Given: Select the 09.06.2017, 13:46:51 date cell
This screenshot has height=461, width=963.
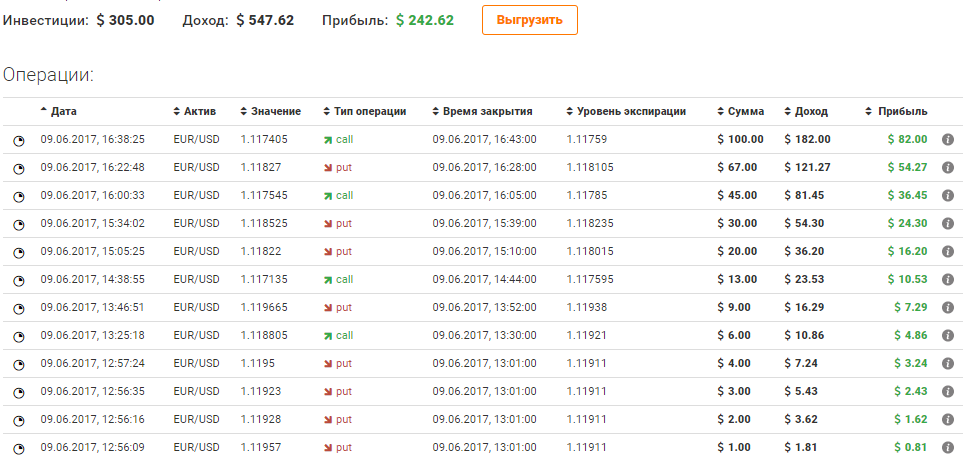Looking at the screenshot, I should coord(93,308).
